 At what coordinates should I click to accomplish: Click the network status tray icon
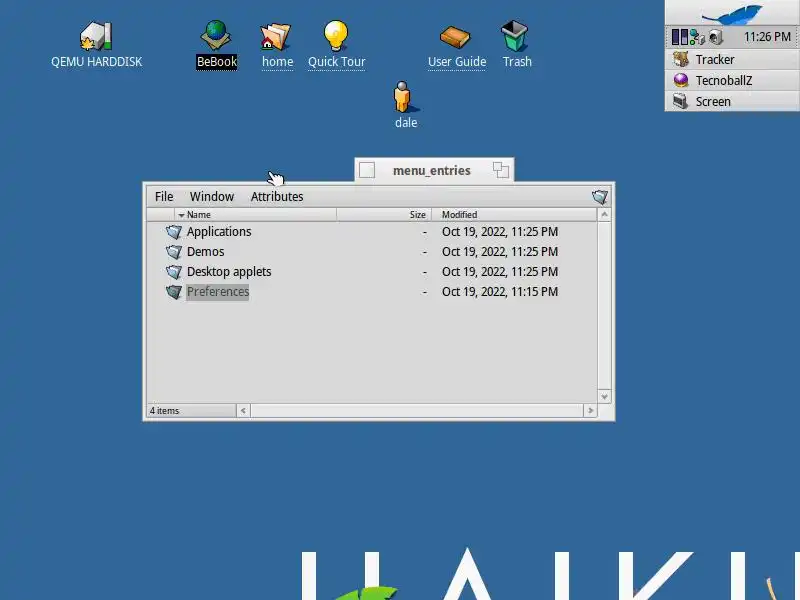697,37
